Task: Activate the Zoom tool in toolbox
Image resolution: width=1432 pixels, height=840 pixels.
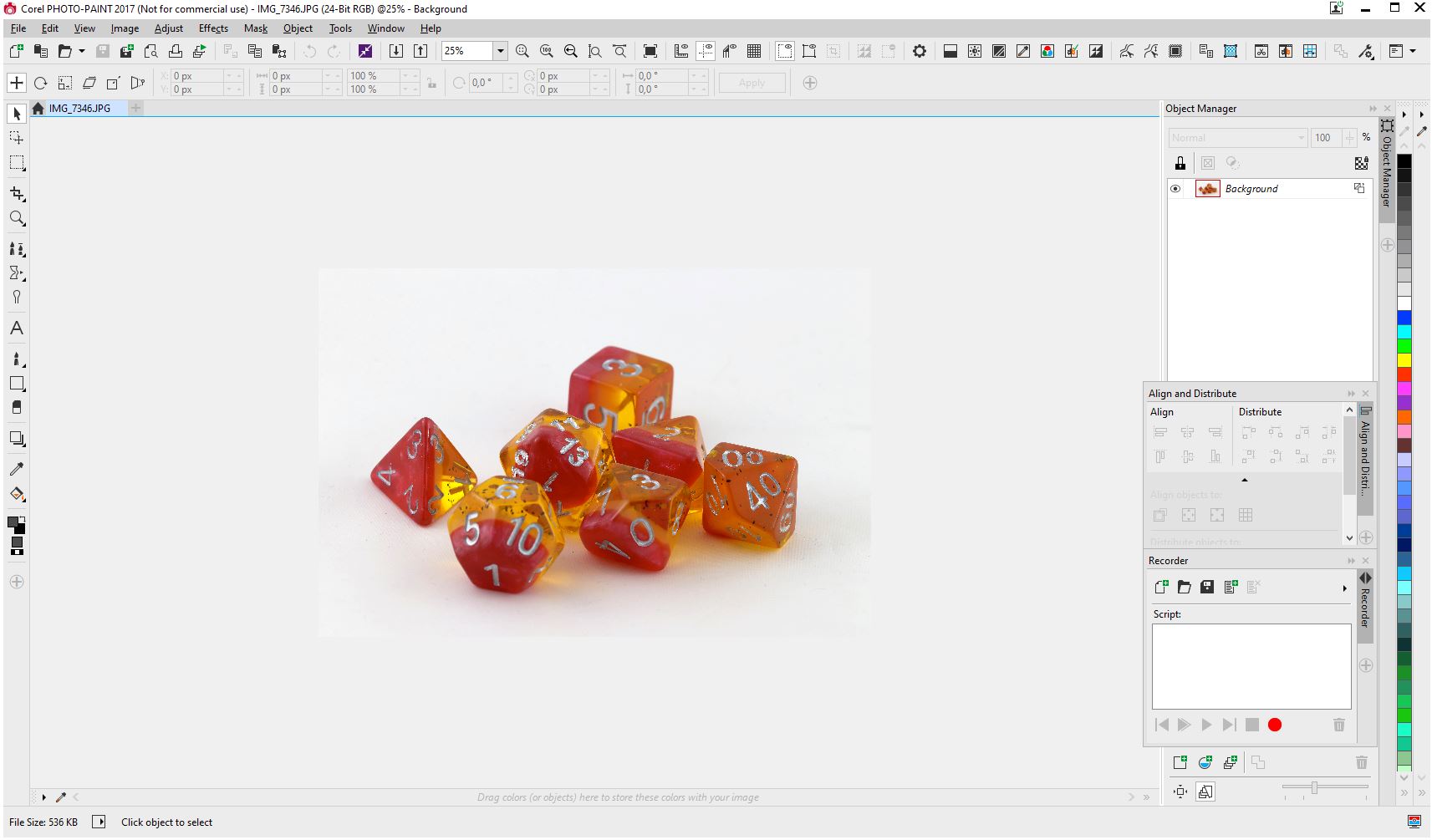Action: pyautogui.click(x=17, y=219)
